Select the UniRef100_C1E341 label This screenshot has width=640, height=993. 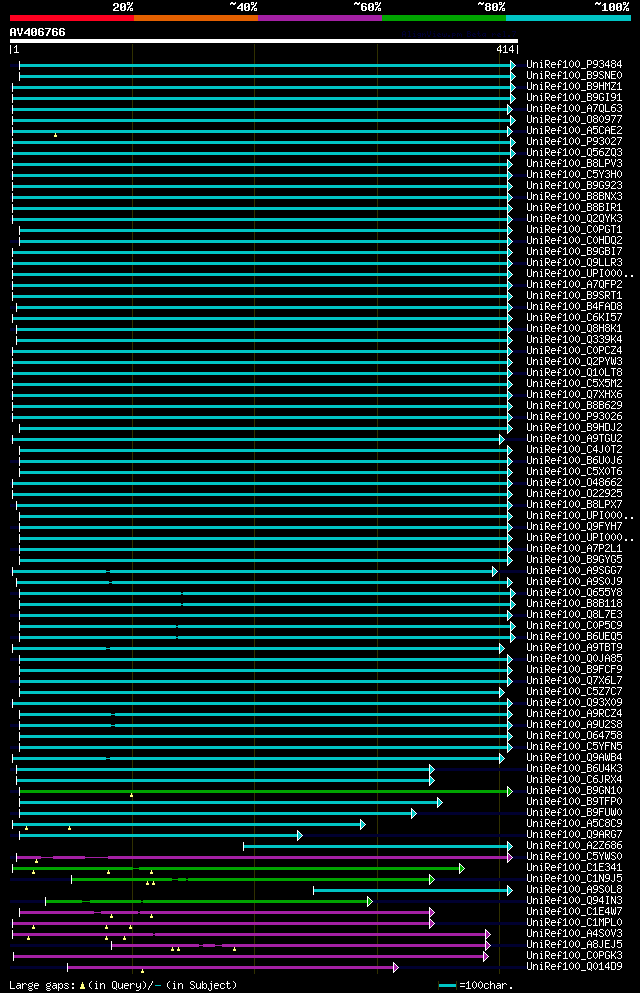(574, 868)
